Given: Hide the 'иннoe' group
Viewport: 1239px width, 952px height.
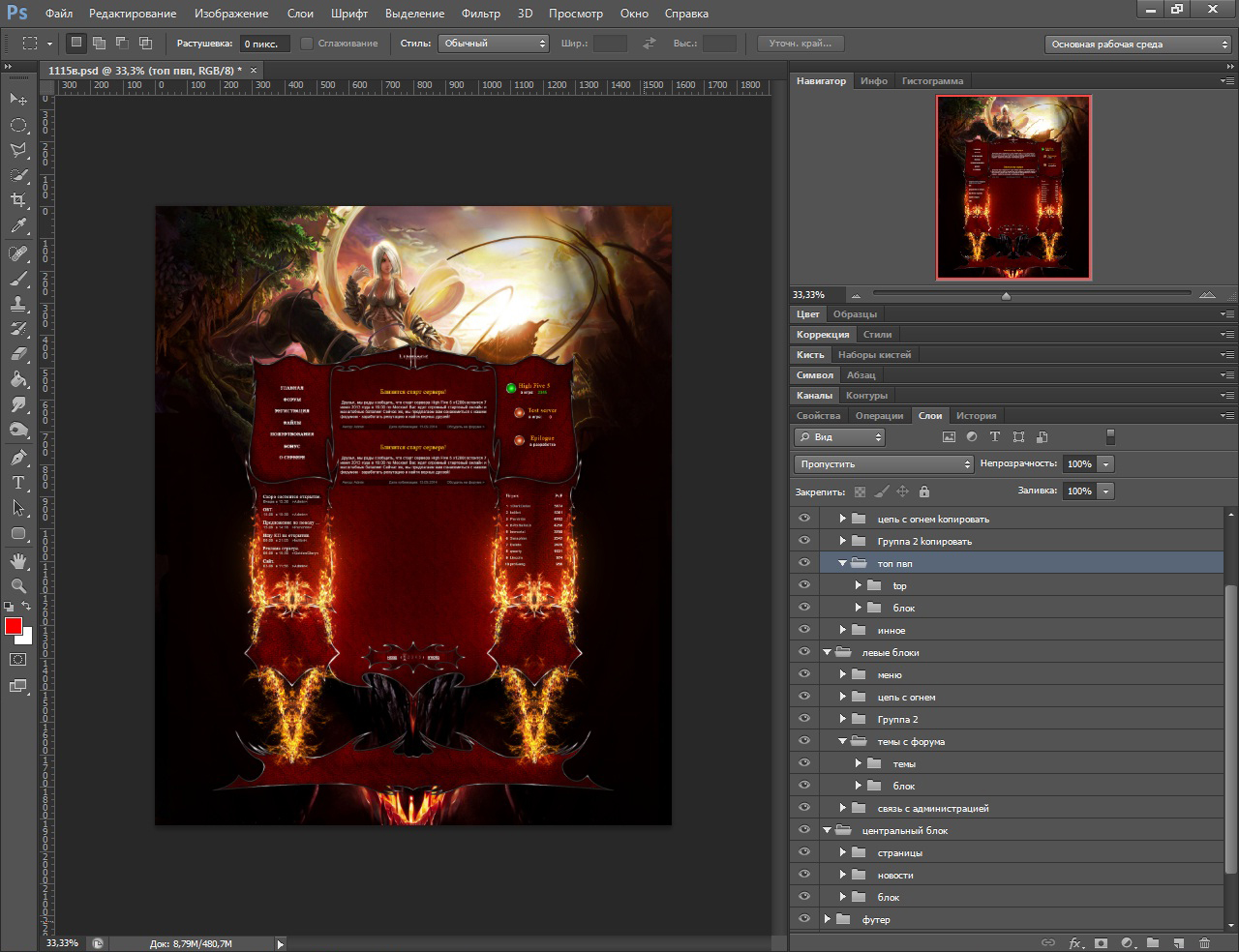Looking at the screenshot, I should (x=803, y=630).
